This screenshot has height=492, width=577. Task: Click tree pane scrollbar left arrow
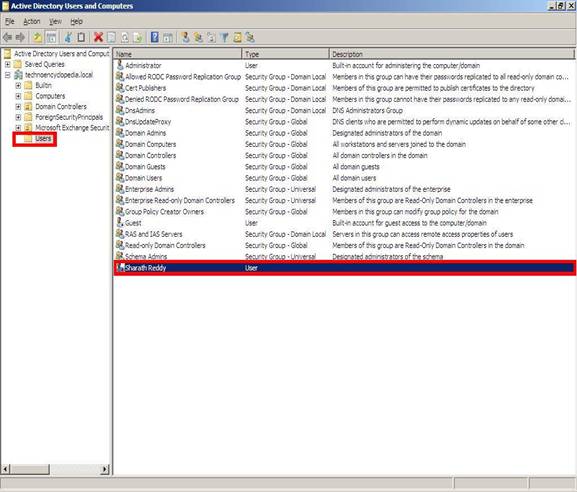(5, 469)
